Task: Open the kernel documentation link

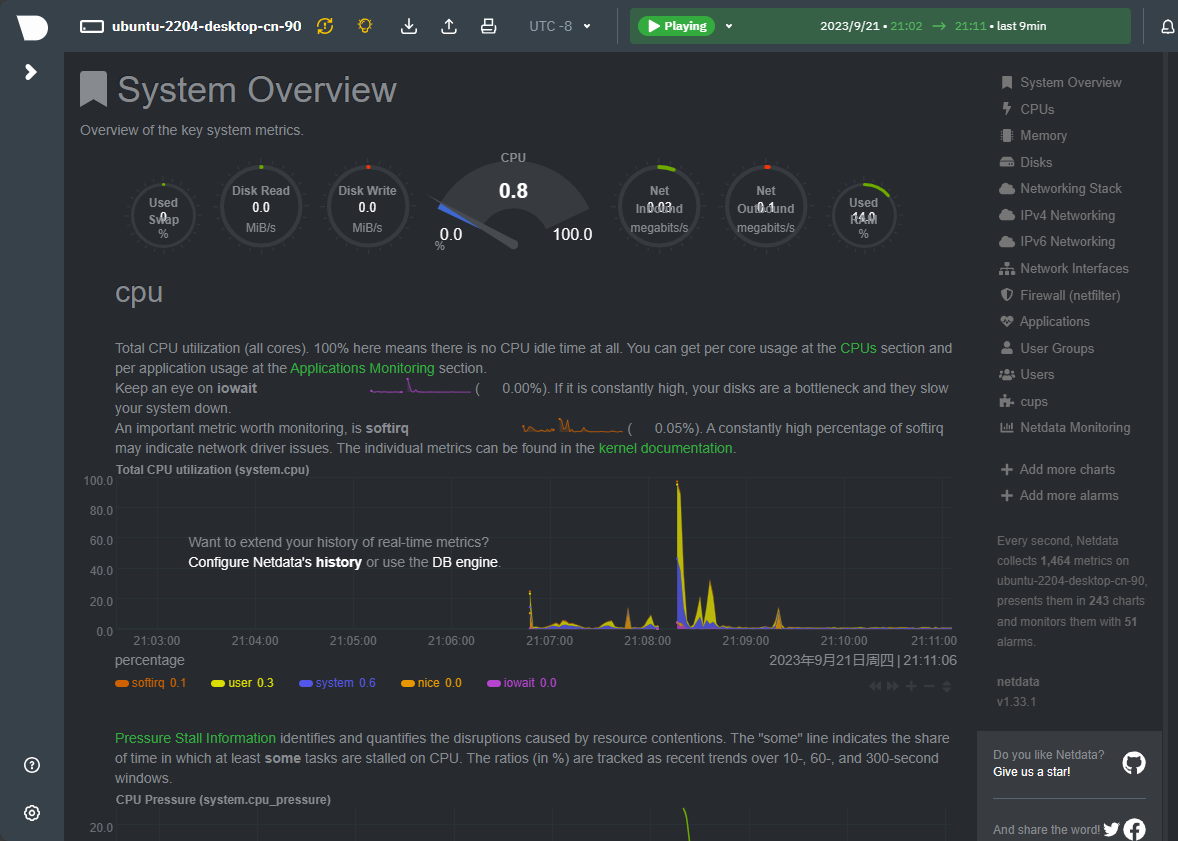Action: point(665,448)
